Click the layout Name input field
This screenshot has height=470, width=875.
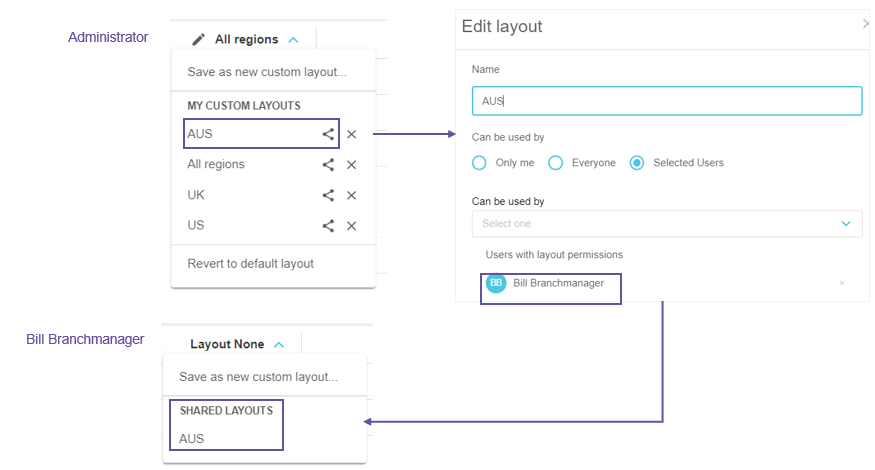pos(666,101)
